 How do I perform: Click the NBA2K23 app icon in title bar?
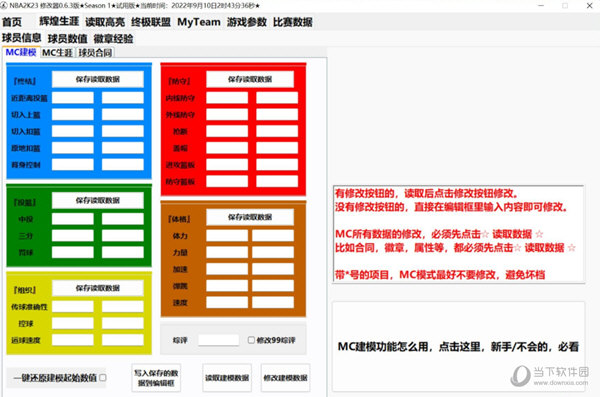[x=4, y=5]
